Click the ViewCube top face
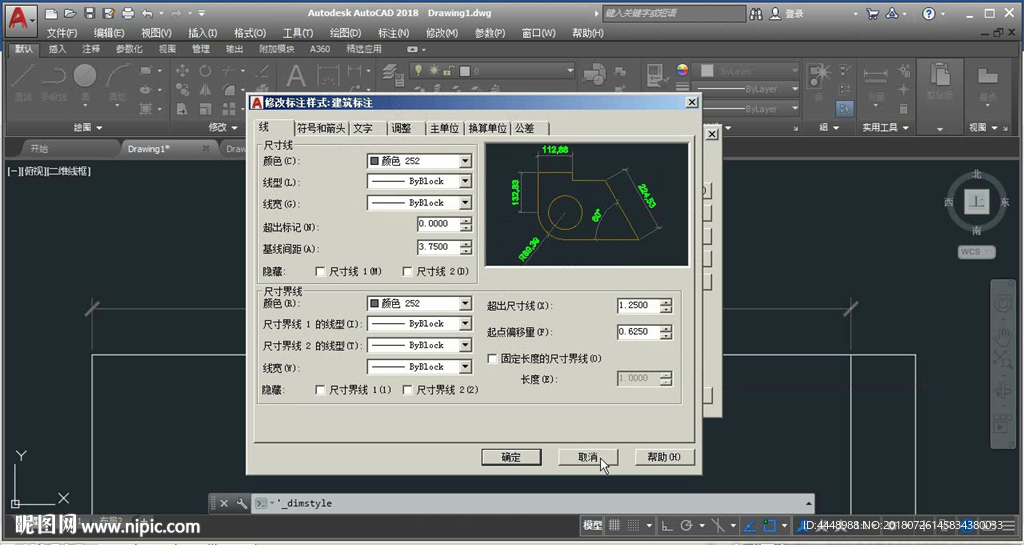 point(977,202)
